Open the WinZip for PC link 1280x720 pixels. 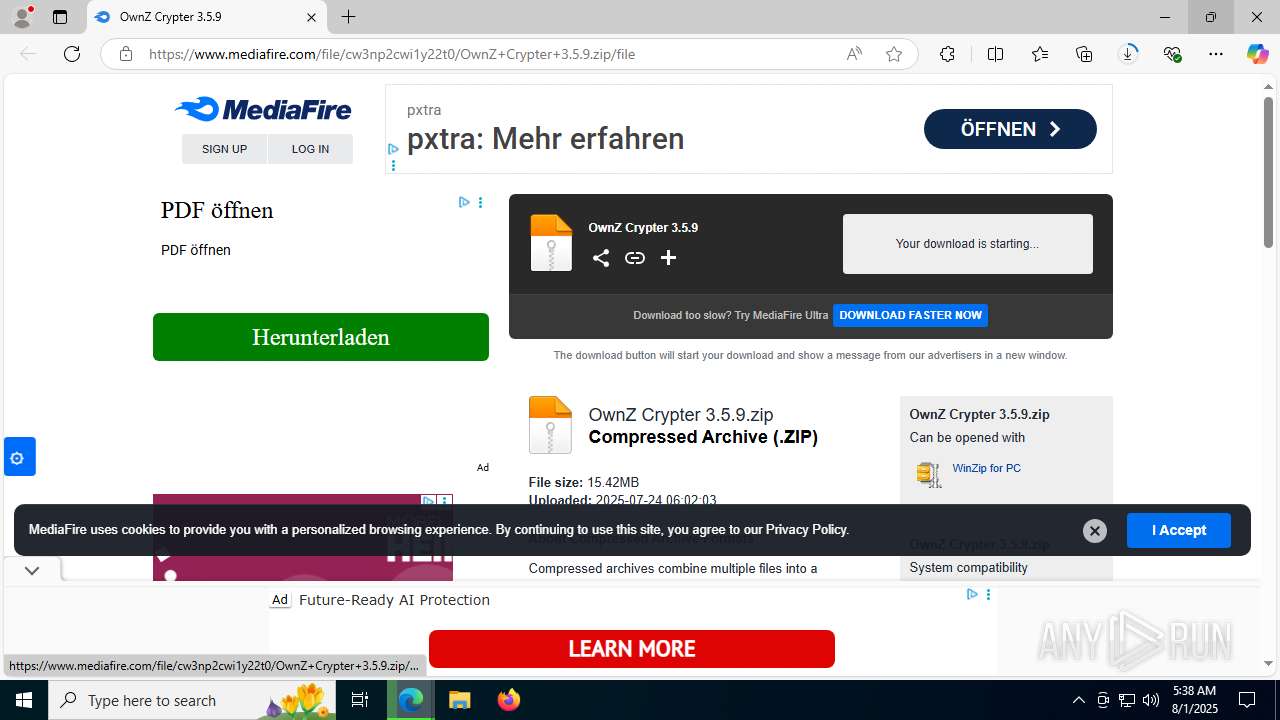coord(987,468)
